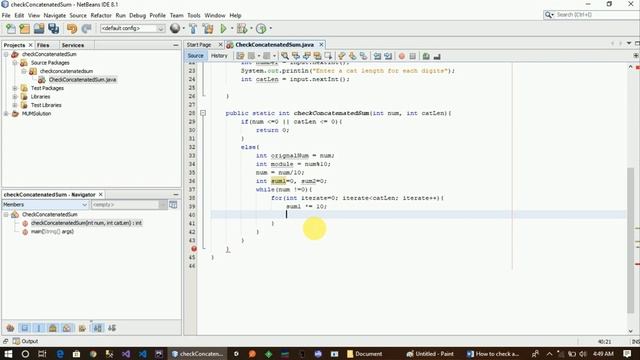The width and height of the screenshot is (640, 360).
Task: Click the Uncomment editor toolbar icon
Action: 437,56
